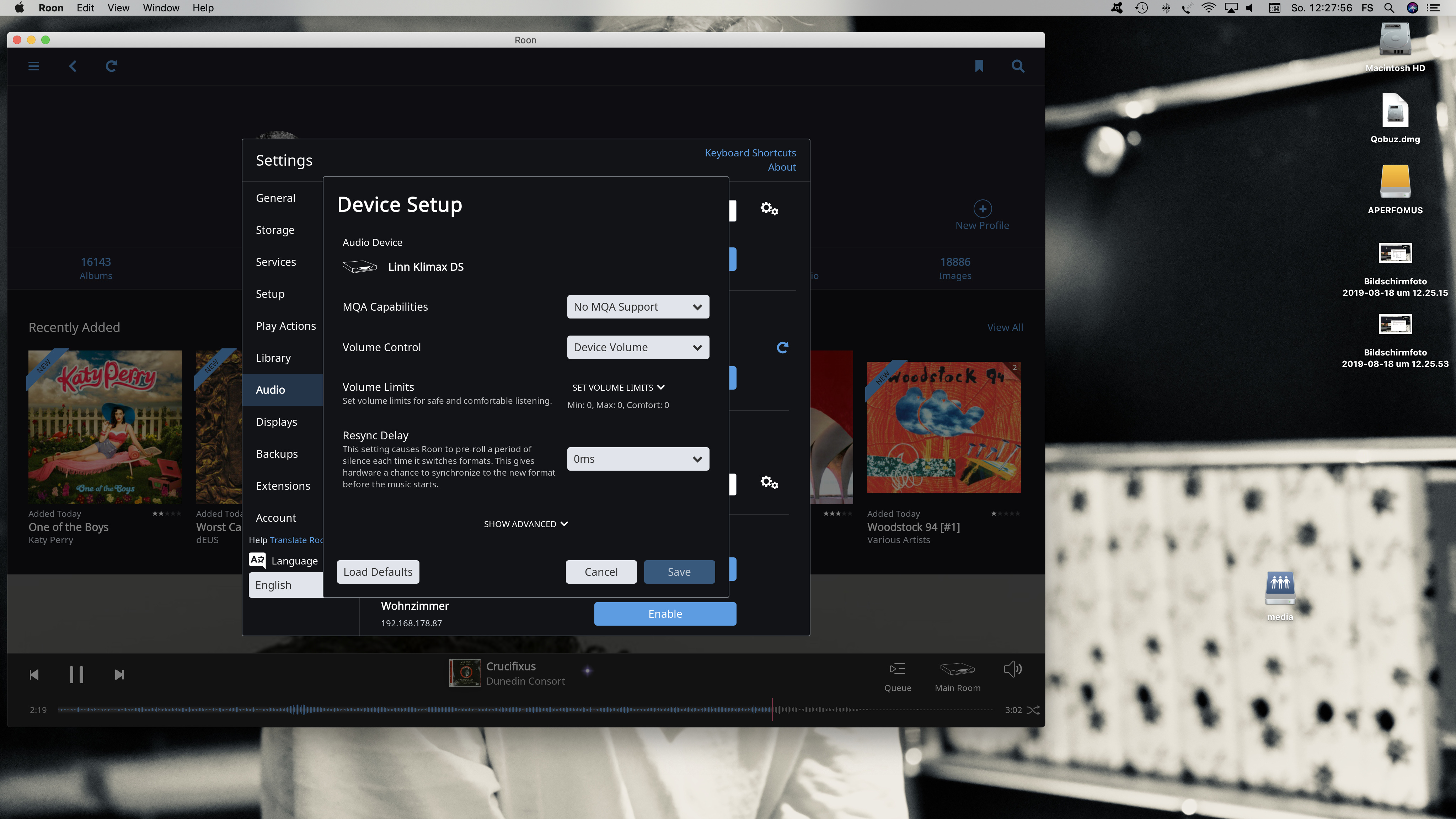Open the Wi-Fi status menu

pyautogui.click(x=1209, y=8)
